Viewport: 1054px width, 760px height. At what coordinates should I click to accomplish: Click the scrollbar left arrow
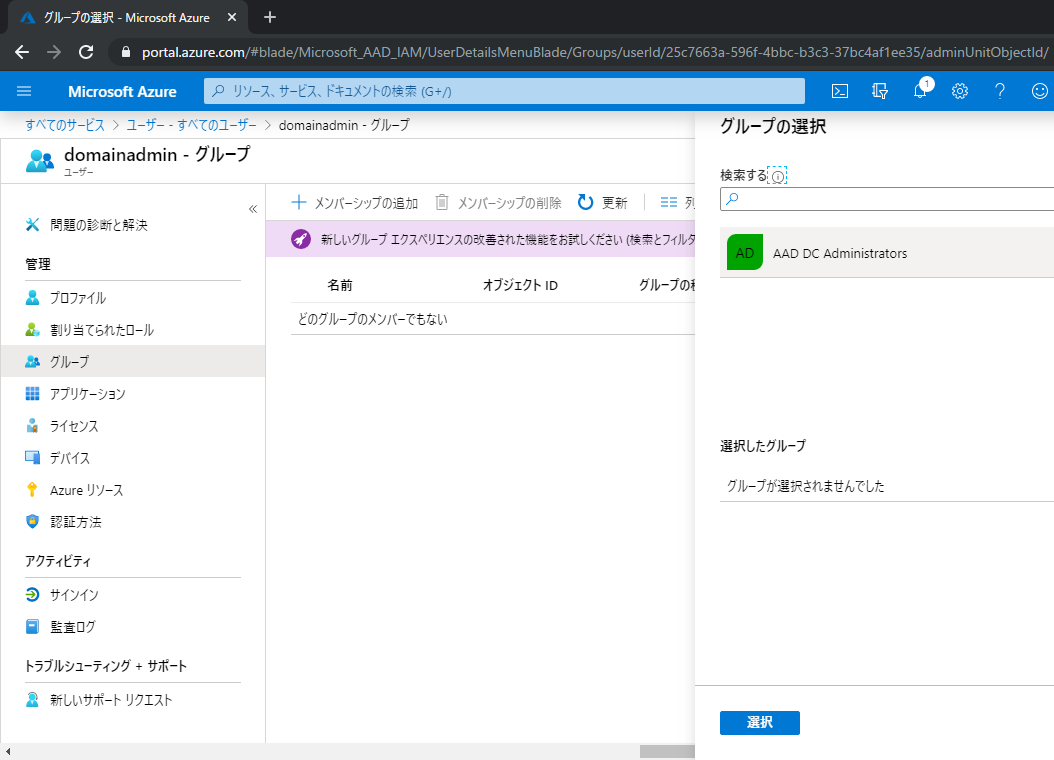coord(8,752)
